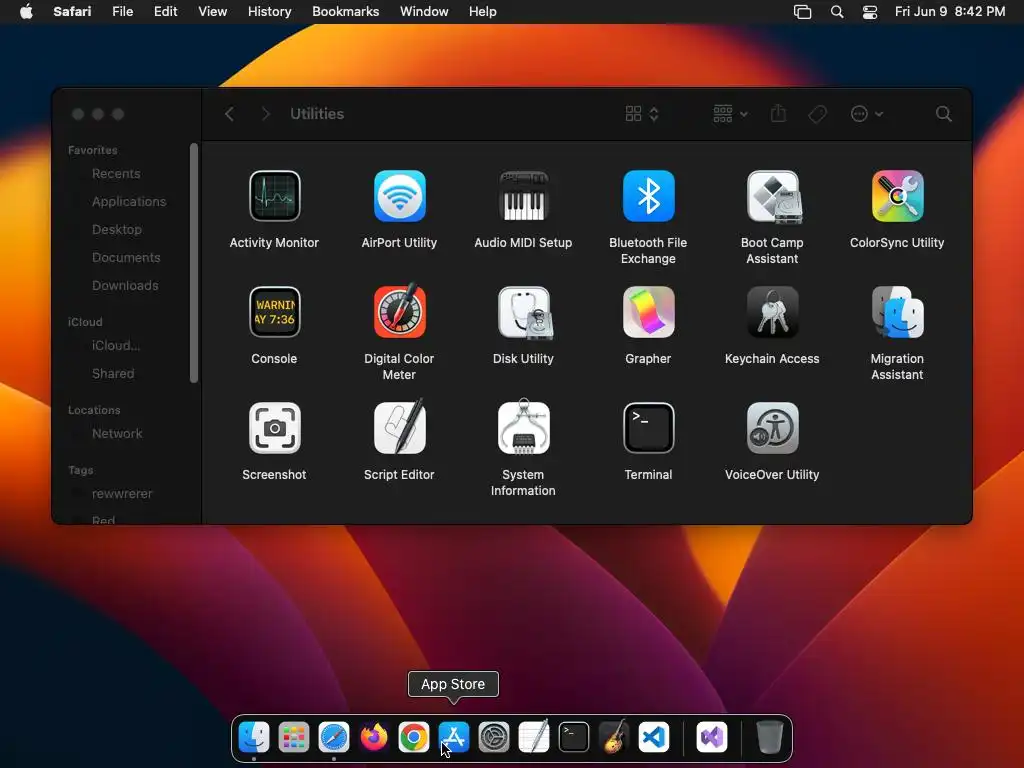Image resolution: width=1024 pixels, height=768 pixels.
Task: Select Script Editor icon
Action: coord(399,426)
